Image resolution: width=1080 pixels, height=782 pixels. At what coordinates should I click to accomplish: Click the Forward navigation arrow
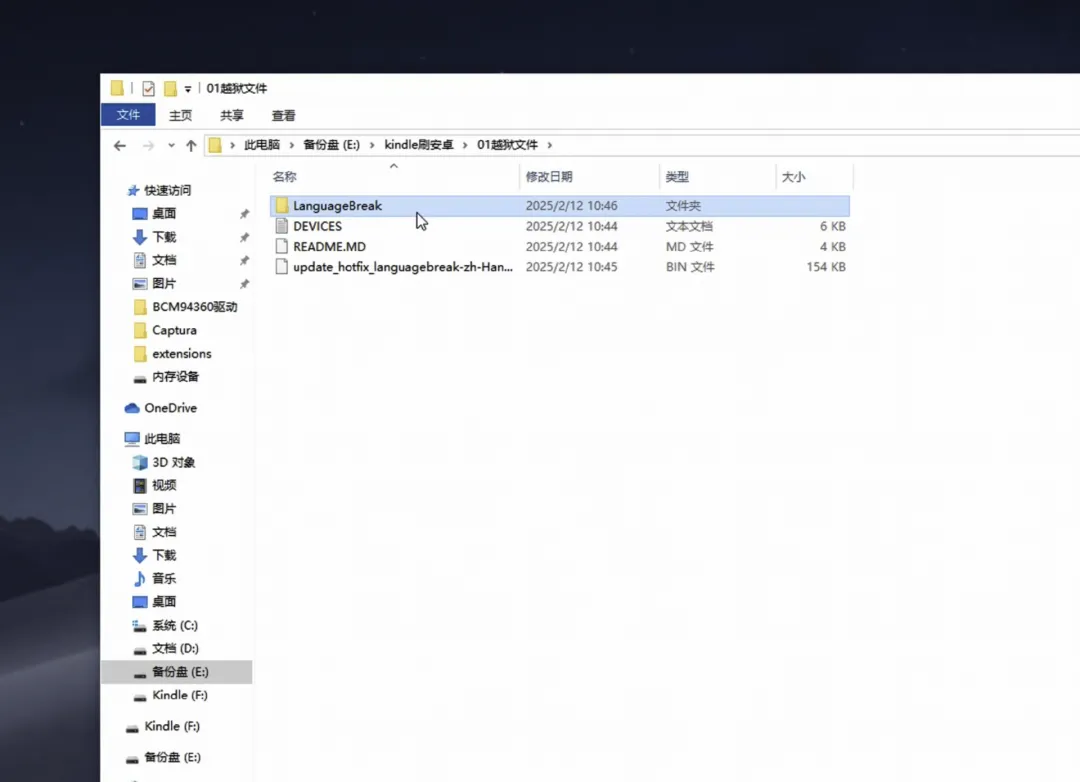tap(148, 145)
